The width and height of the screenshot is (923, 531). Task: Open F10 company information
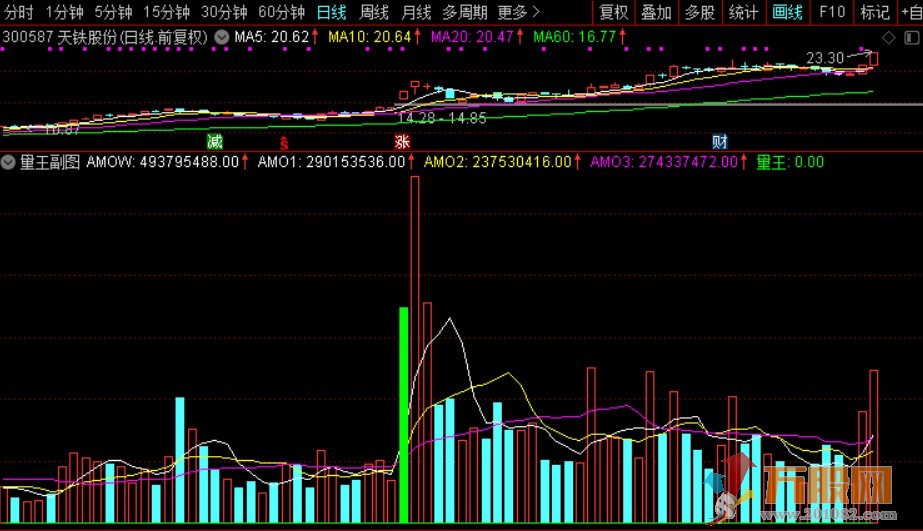click(x=832, y=12)
